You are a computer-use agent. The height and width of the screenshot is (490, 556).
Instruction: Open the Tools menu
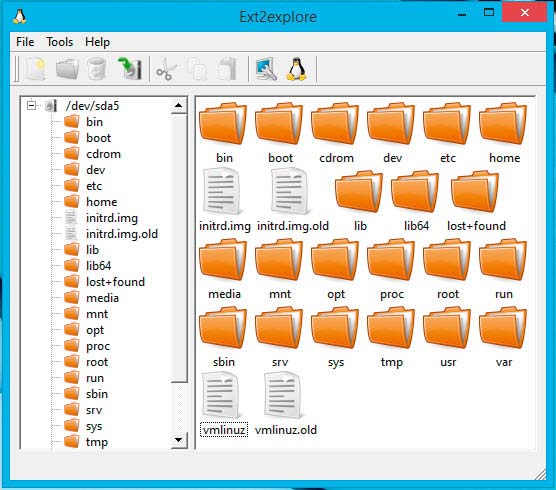tap(60, 42)
